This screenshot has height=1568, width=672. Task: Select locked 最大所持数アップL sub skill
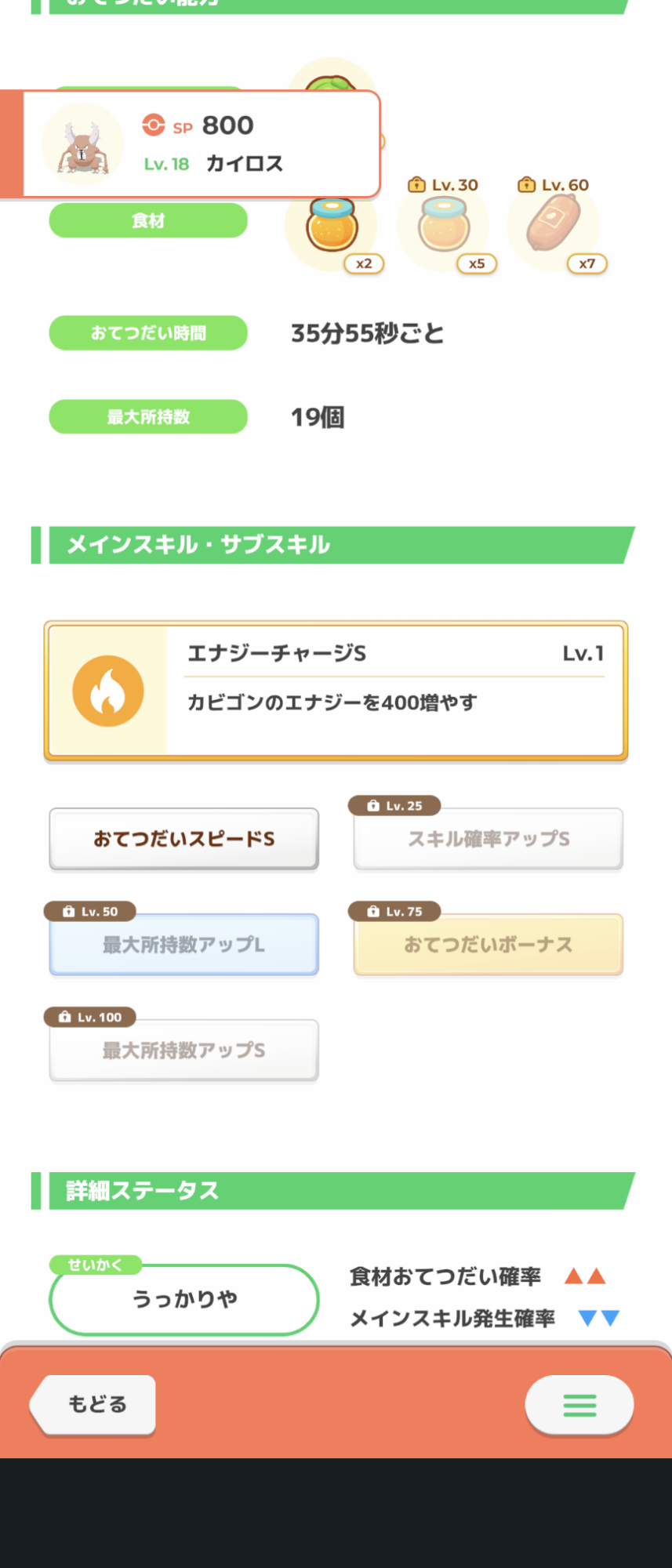[184, 946]
